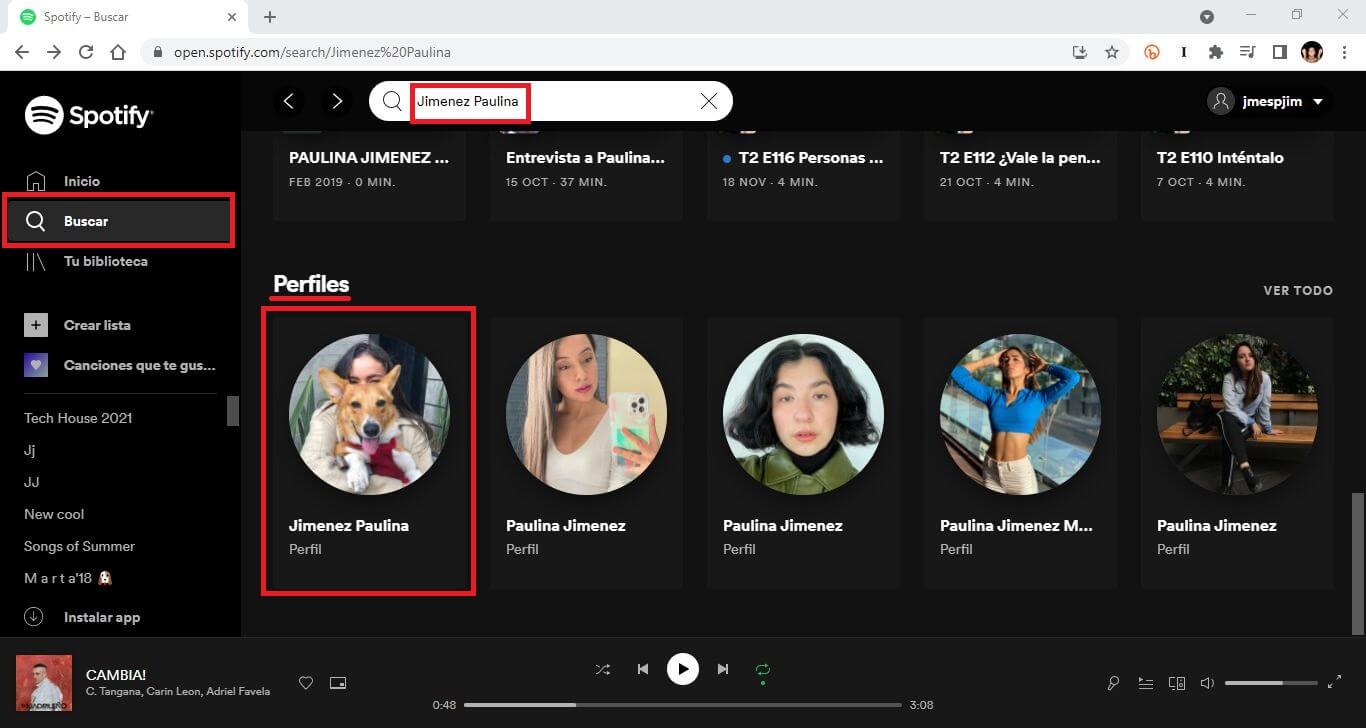Viewport: 1366px width, 728px height.
Task: Click the browser back button
Action: point(22,52)
